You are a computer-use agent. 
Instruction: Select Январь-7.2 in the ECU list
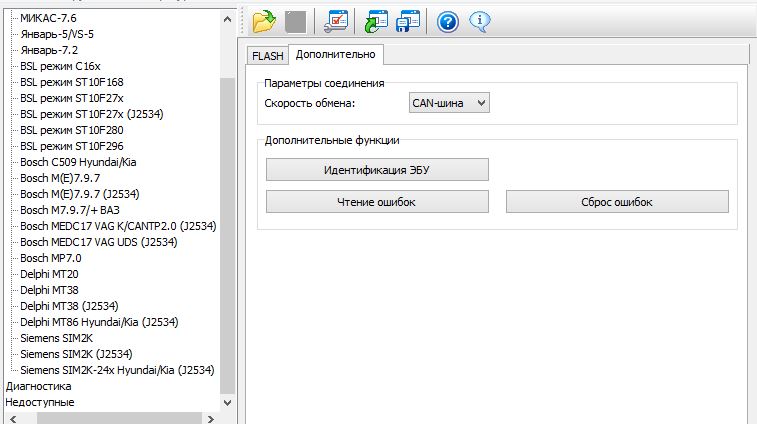click(x=50, y=50)
